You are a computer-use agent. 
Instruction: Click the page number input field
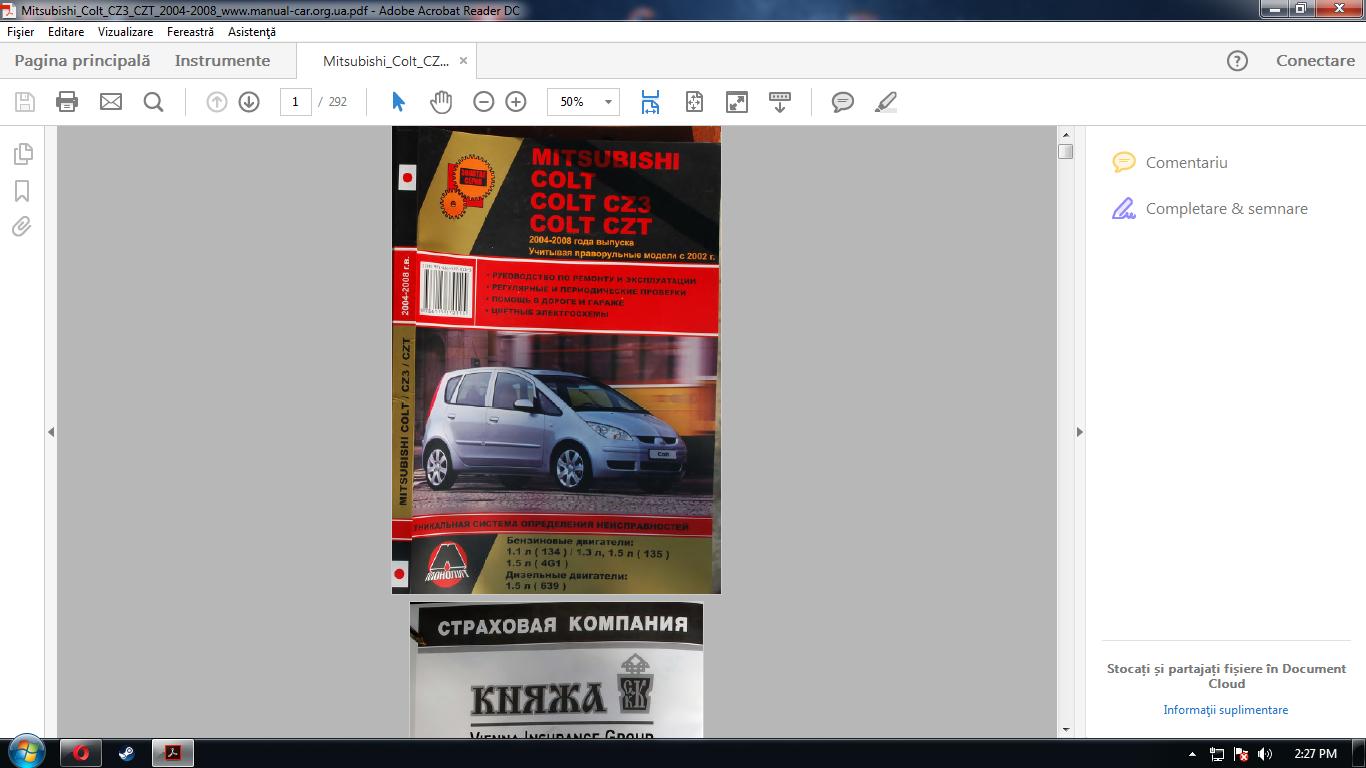[295, 102]
